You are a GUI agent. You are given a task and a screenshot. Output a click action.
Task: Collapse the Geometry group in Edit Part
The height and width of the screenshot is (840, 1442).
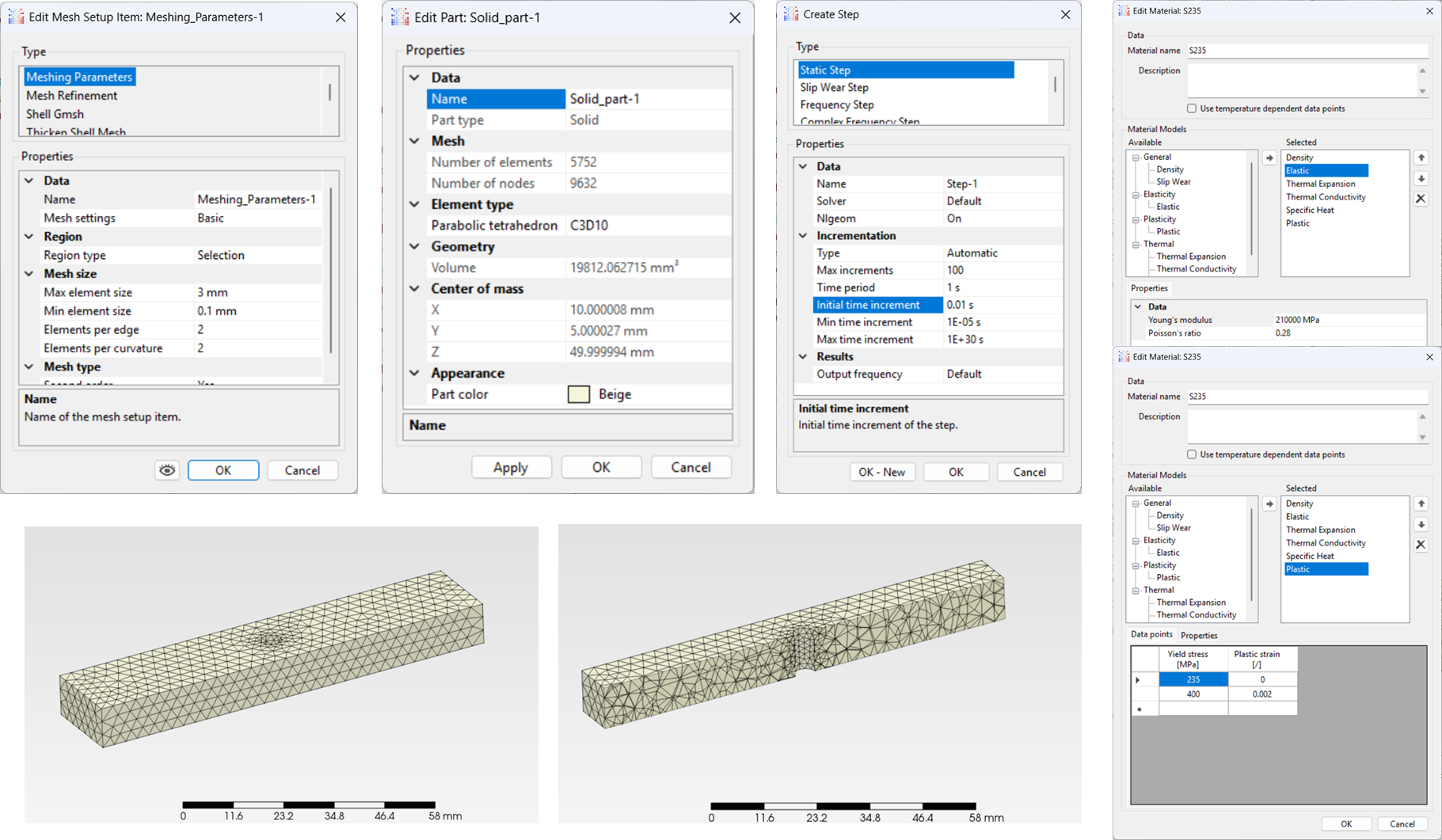(x=414, y=247)
